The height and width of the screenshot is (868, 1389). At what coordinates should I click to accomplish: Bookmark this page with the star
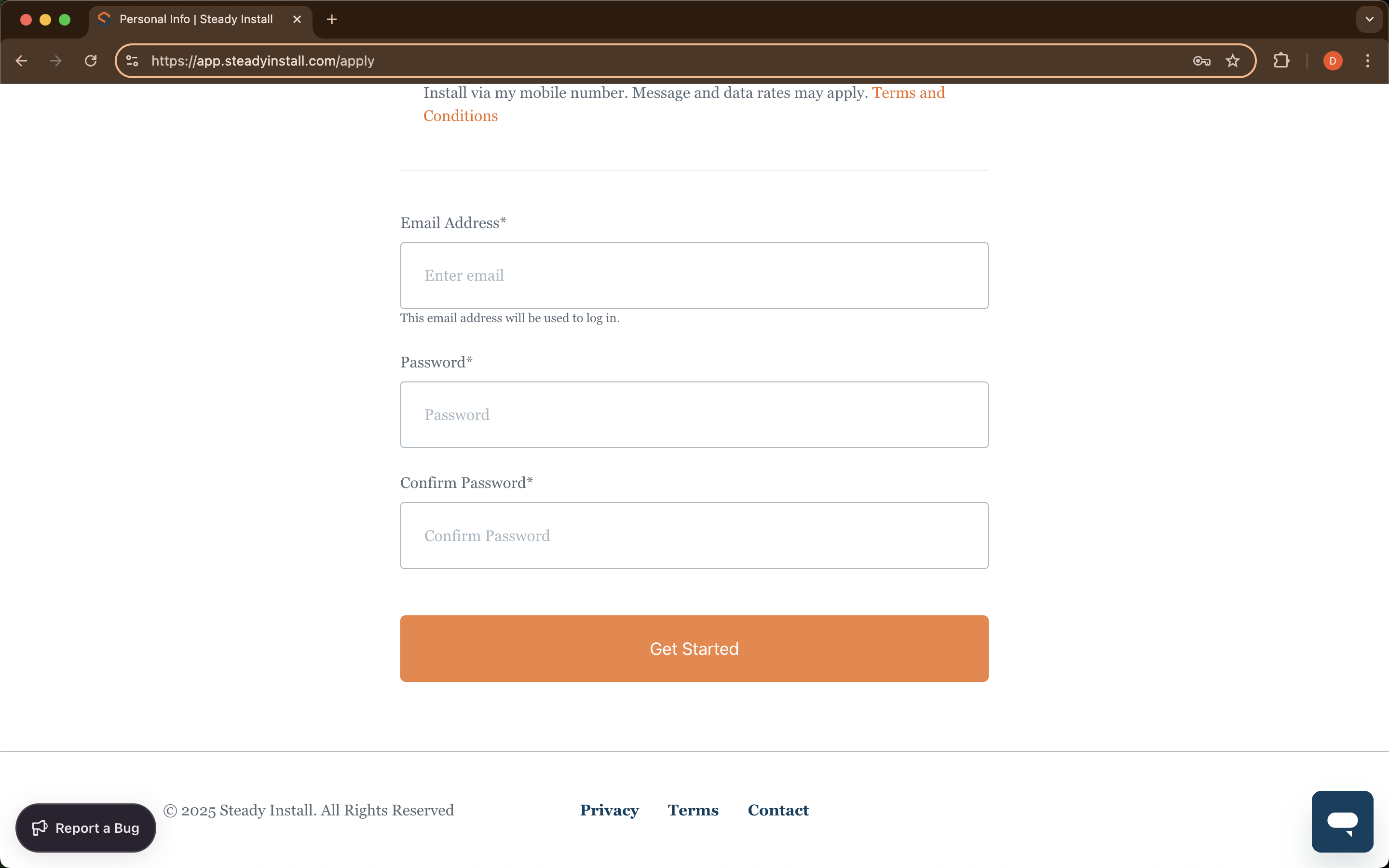(1233, 61)
